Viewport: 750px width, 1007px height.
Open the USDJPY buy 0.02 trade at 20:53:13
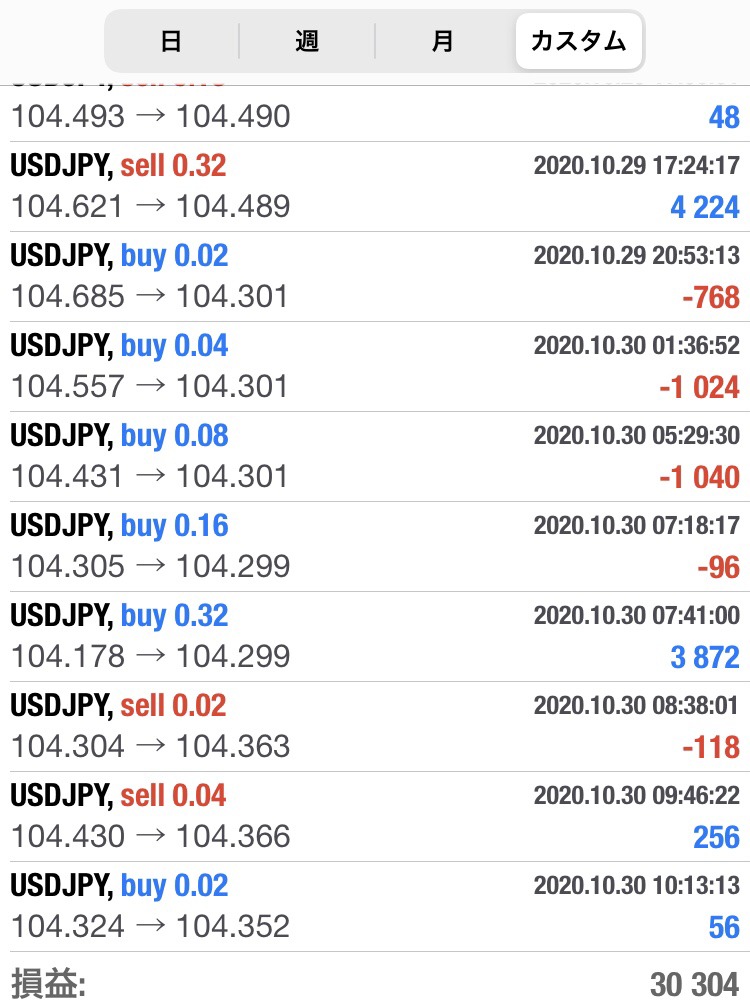tap(375, 277)
